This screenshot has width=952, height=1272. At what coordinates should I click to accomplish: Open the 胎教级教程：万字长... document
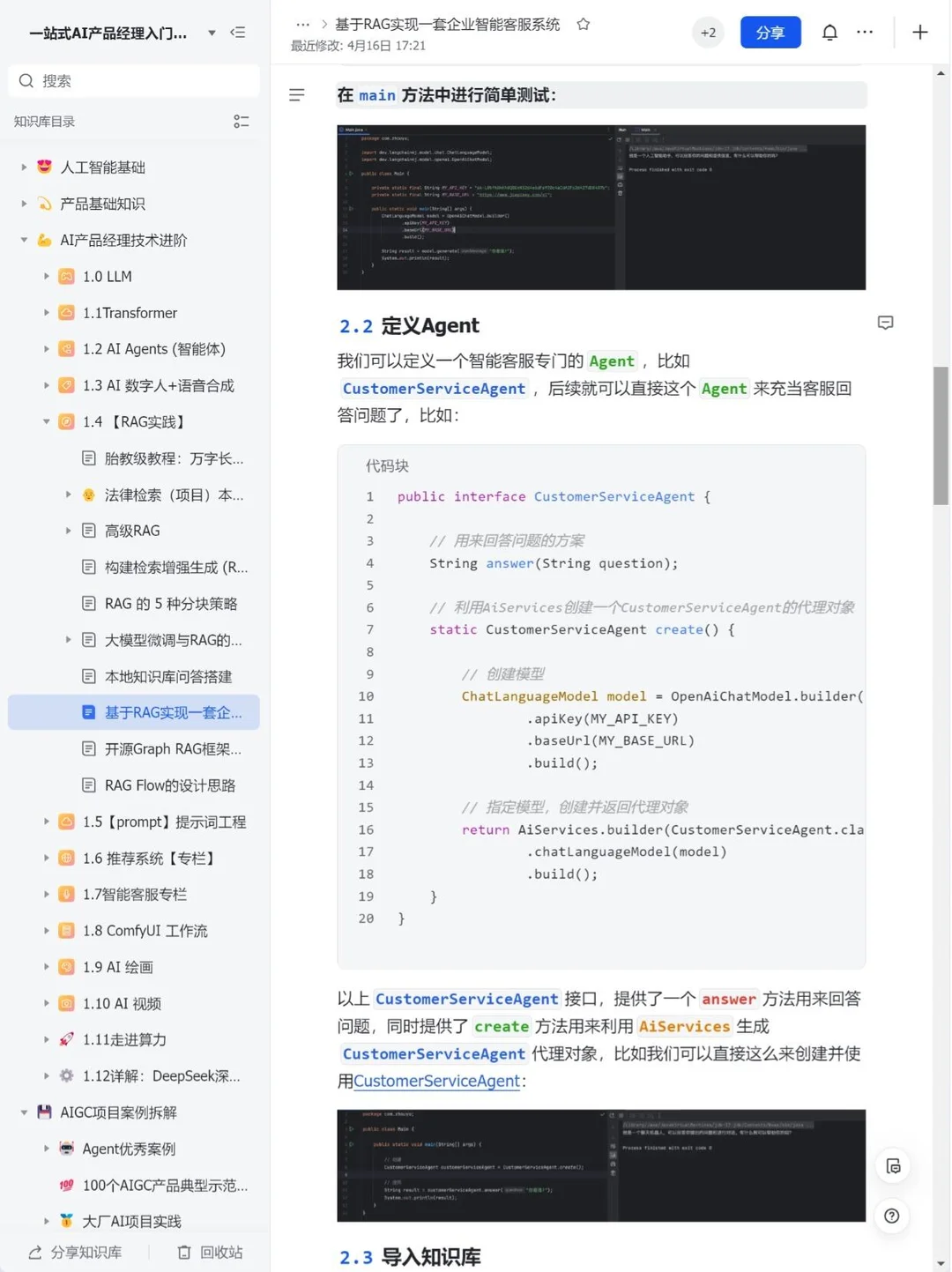pyautogui.click(x=174, y=458)
